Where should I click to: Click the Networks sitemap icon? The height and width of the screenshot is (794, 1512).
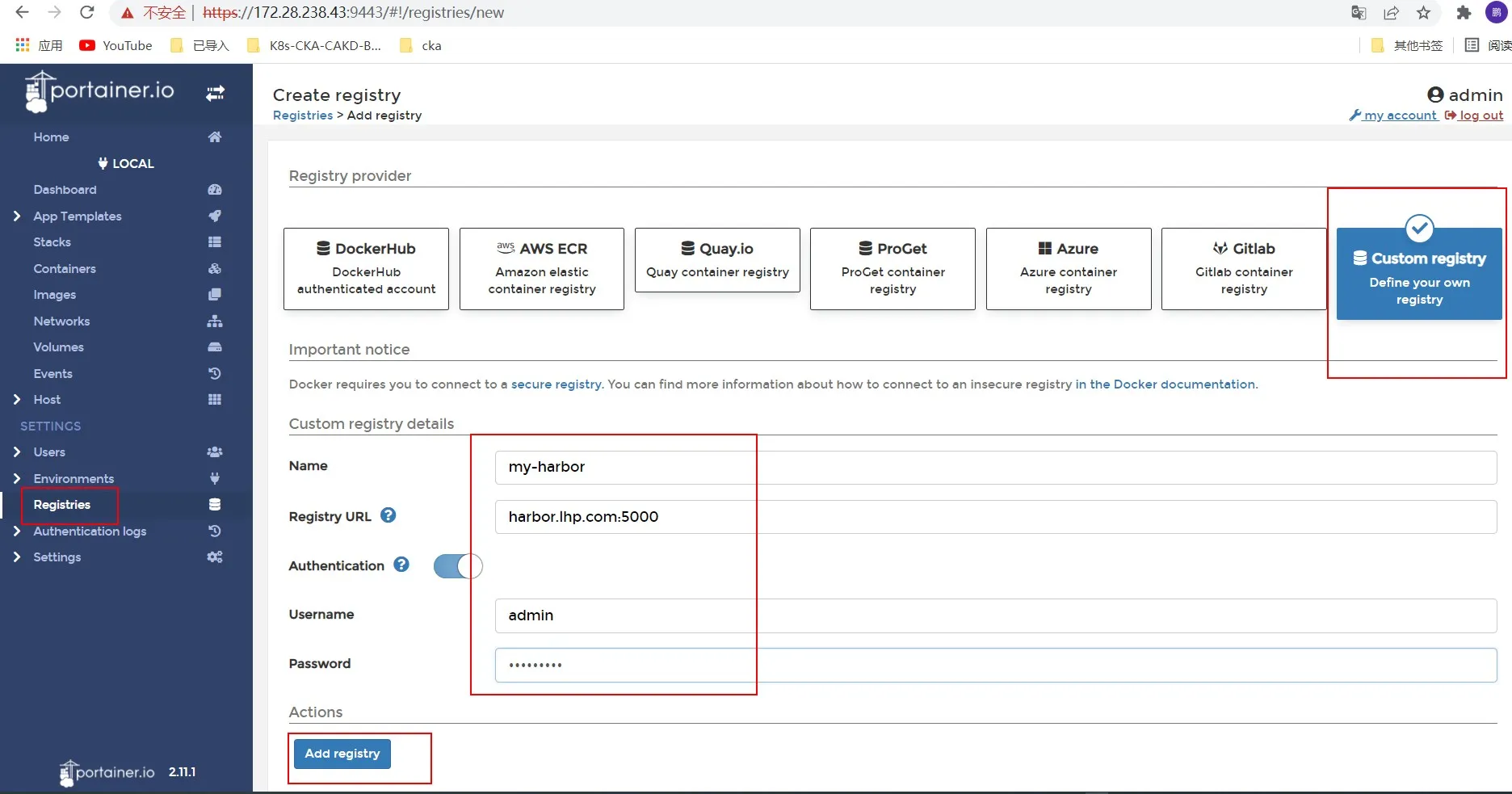215,321
